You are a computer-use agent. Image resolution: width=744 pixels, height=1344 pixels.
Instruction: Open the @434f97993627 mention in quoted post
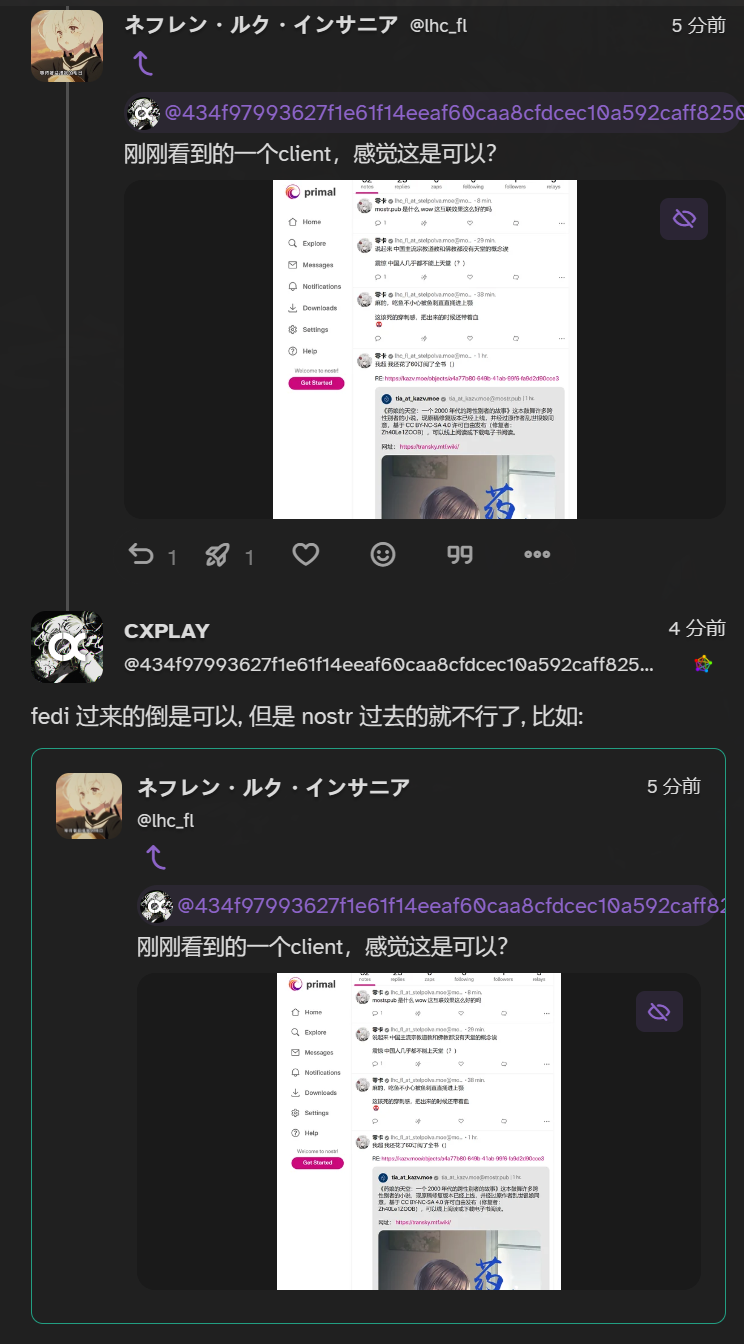click(451, 906)
